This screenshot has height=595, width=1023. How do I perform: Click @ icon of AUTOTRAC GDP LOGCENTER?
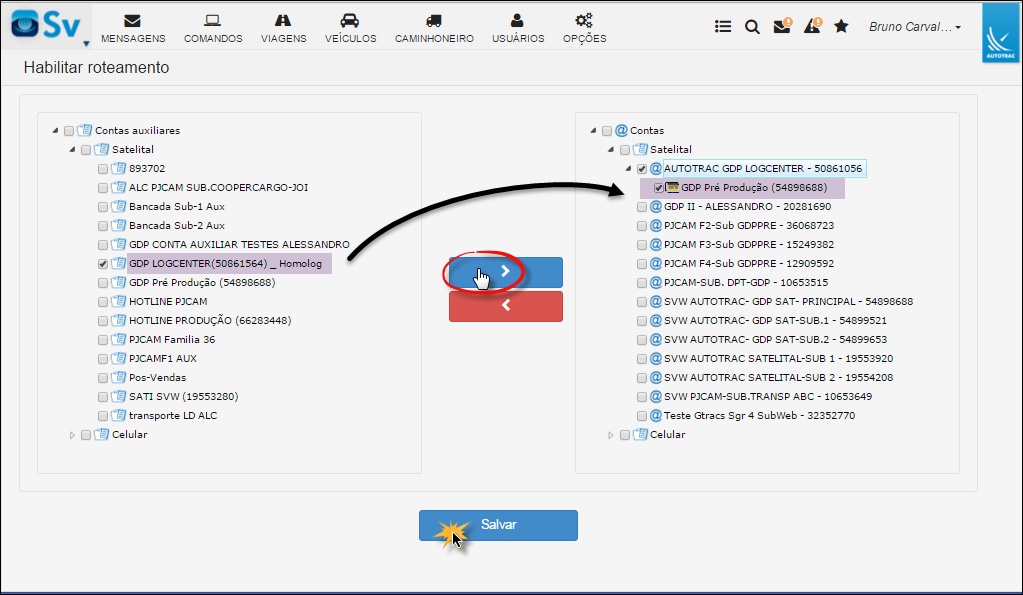pos(656,168)
